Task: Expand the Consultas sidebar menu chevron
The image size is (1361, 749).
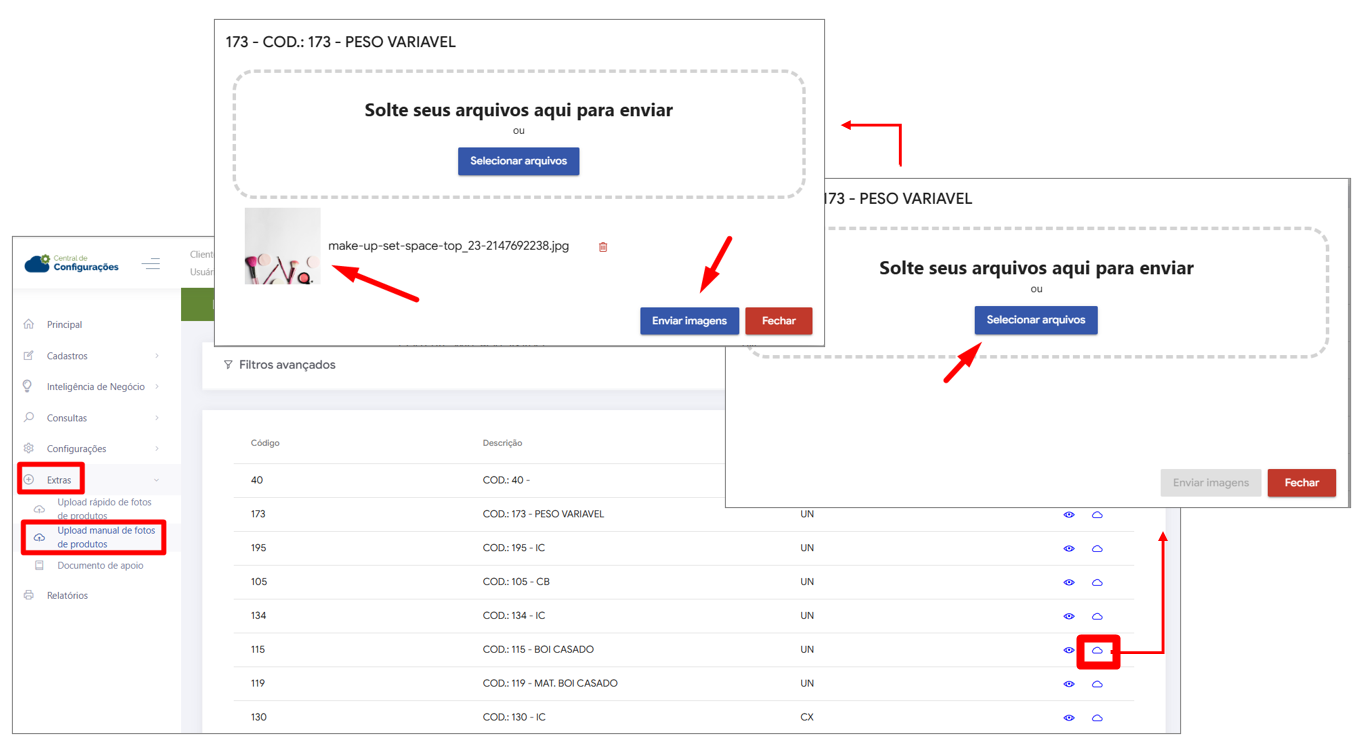Action: coord(157,418)
